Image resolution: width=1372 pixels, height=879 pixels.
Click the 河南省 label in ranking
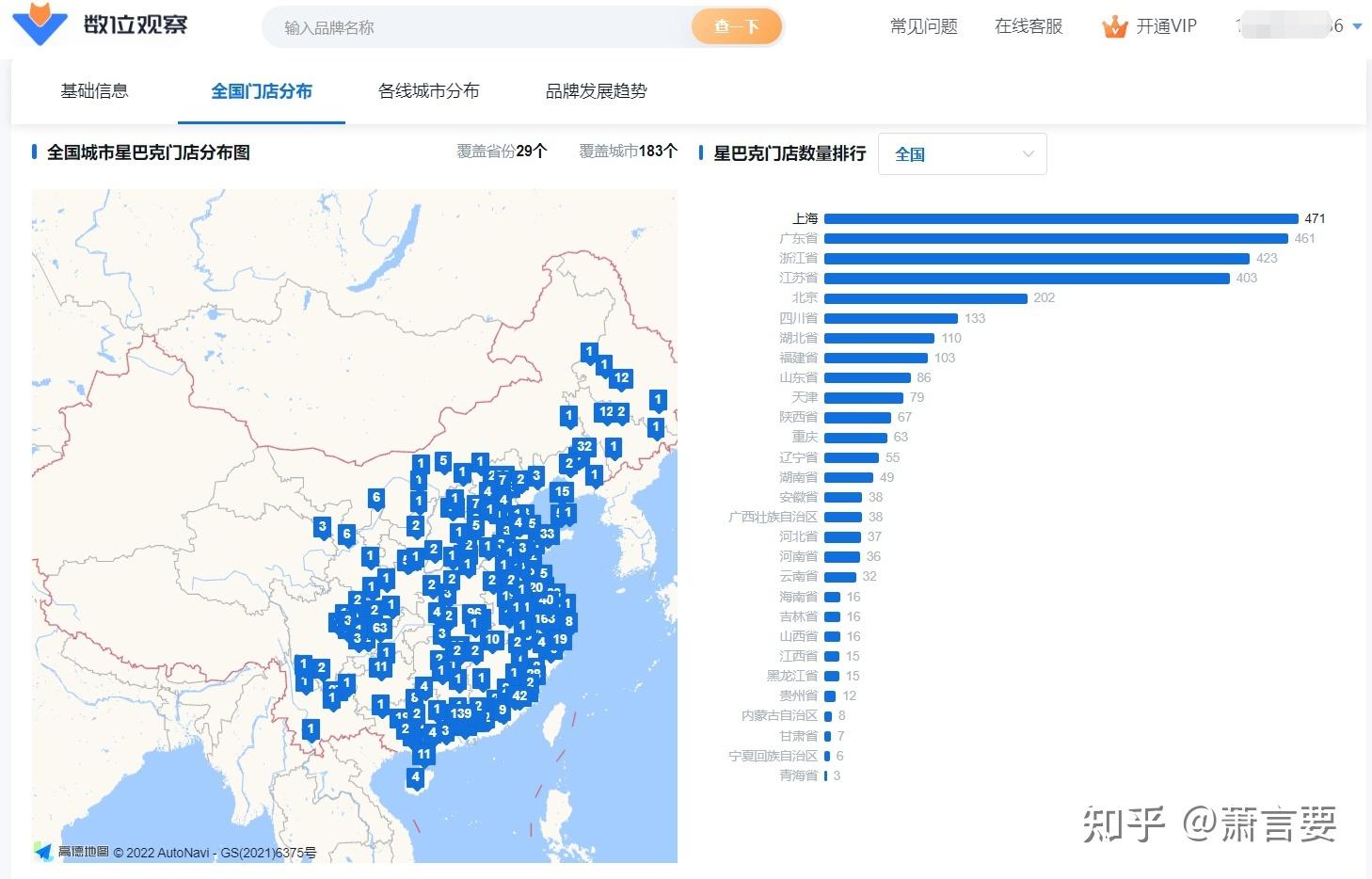click(798, 556)
